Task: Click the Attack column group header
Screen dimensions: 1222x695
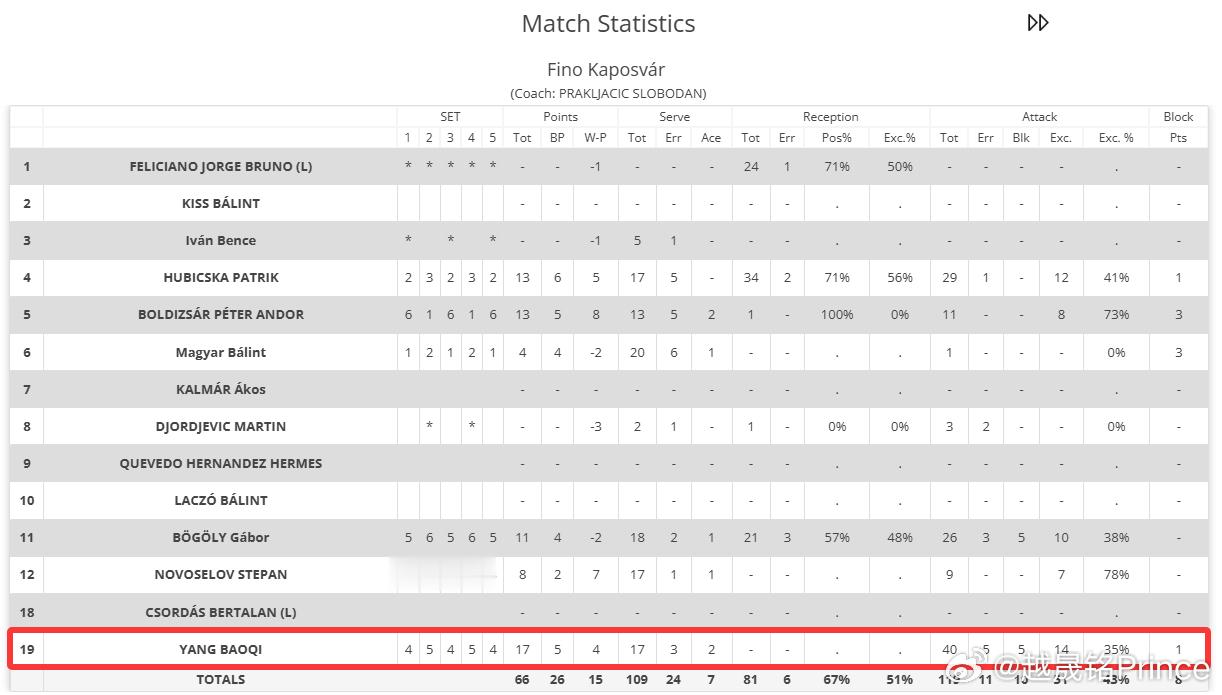Action: coord(1039,117)
